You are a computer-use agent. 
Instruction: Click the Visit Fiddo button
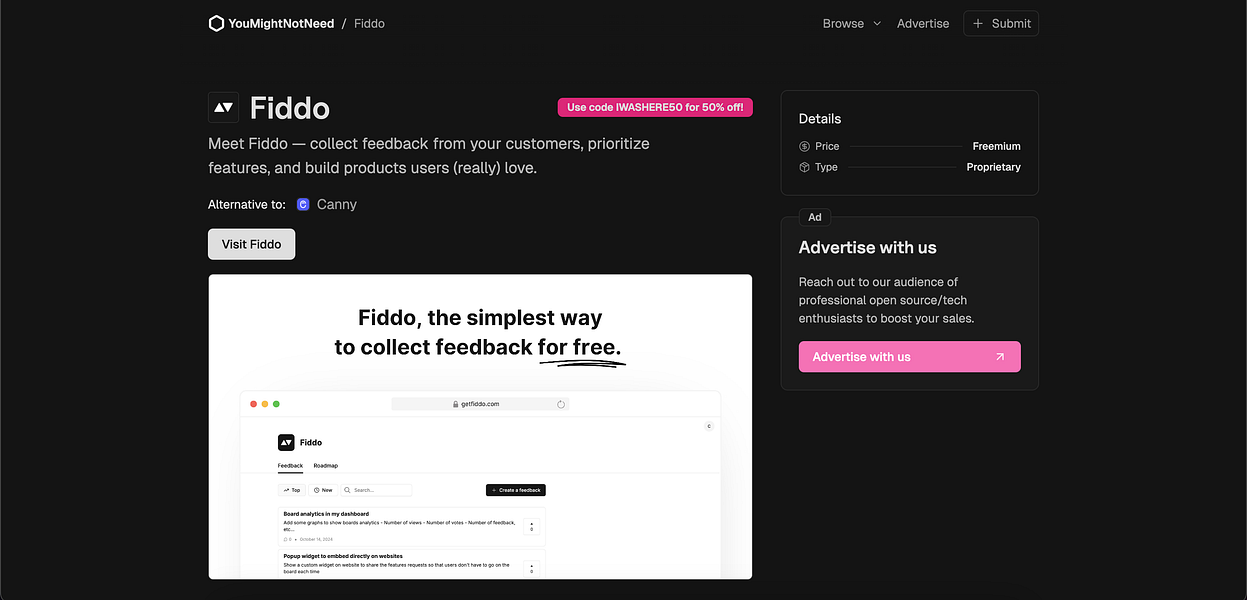(x=251, y=244)
